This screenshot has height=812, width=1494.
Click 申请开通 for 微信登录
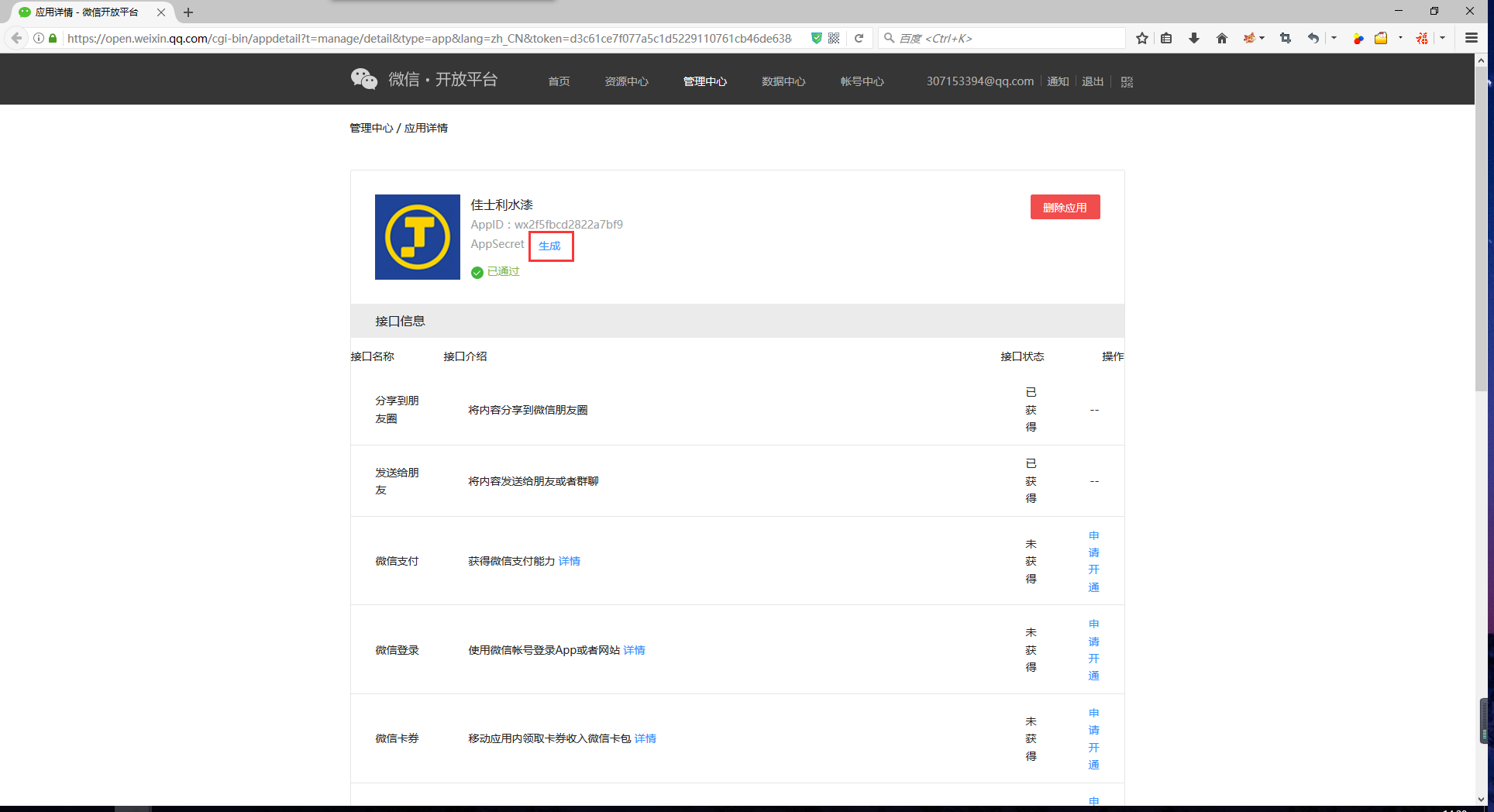tap(1093, 649)
